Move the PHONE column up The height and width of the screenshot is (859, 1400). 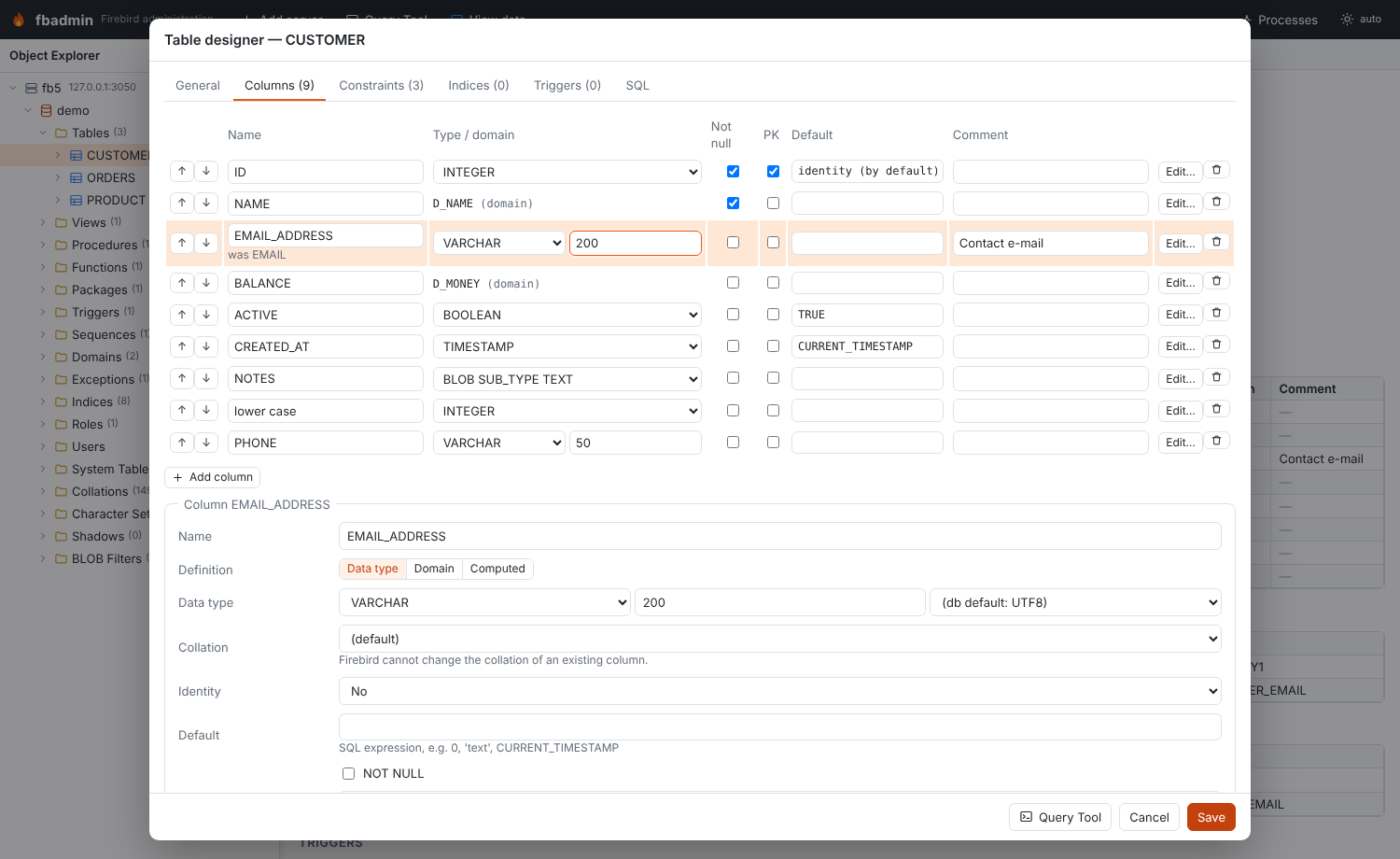click(x=182, y=443)
